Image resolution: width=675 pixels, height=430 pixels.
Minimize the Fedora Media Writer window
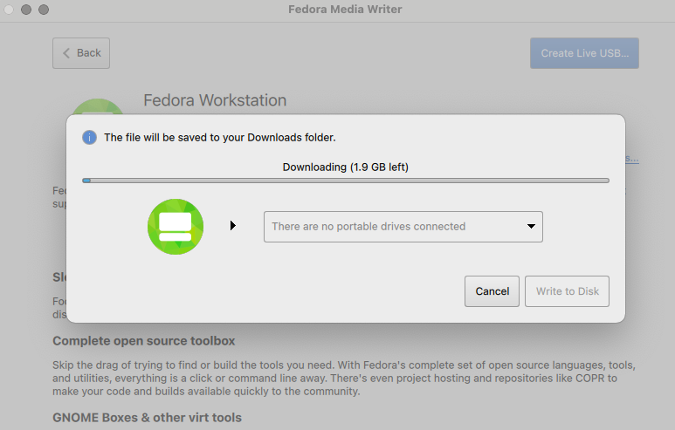coord(27,9)
